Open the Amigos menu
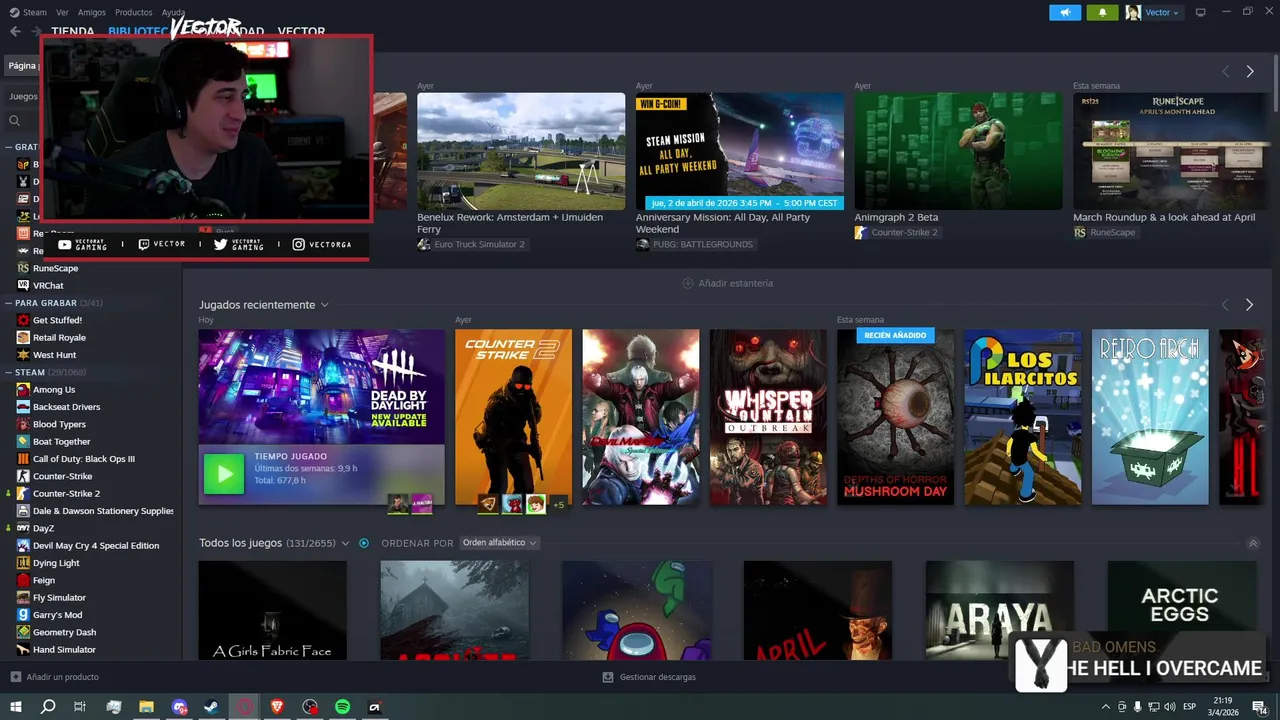Screen dimensions: 1280x720 point(92,12)
